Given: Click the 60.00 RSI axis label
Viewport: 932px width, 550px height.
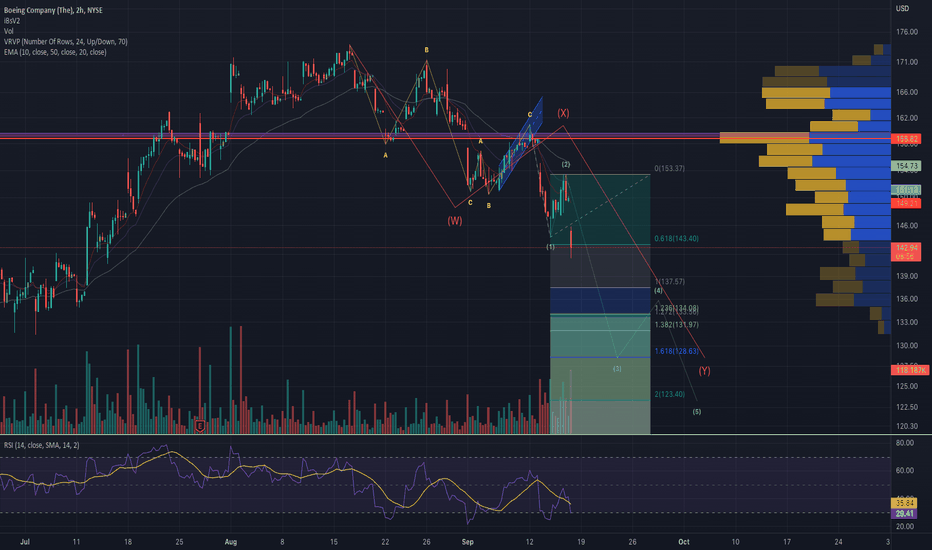Looking at the screenshot, I should pos(905,470).
